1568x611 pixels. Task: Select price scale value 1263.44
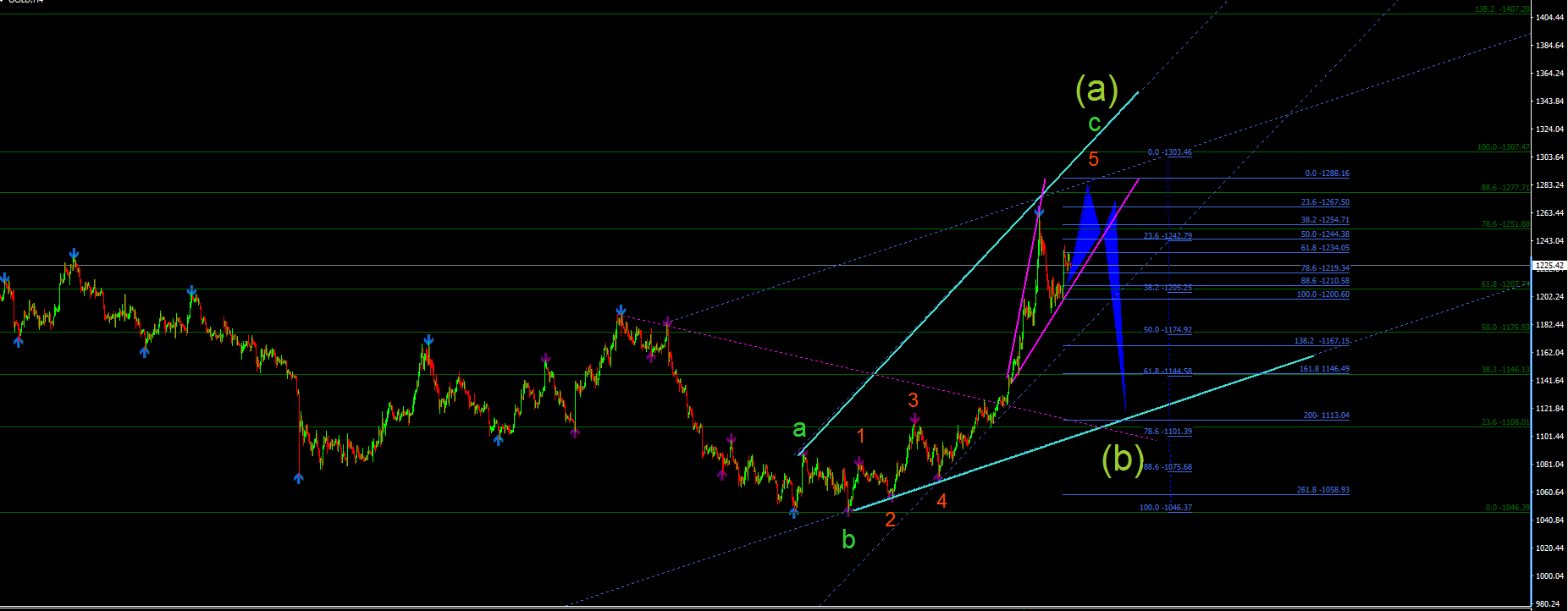[1549, 212]
